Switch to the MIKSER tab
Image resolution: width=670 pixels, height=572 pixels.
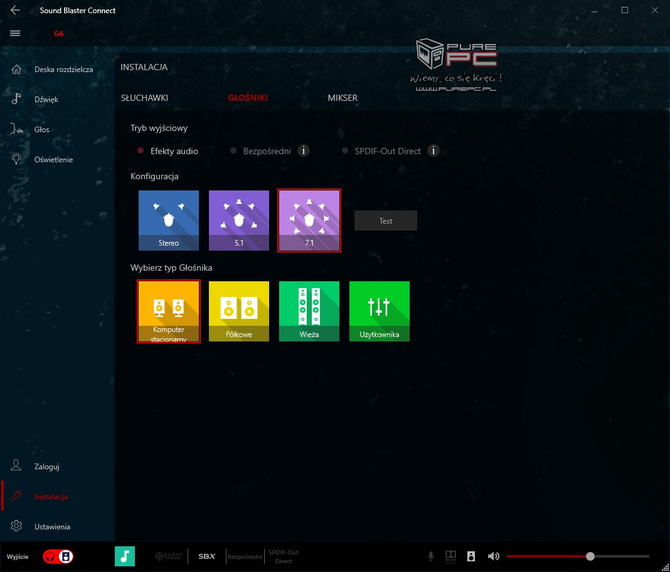(342, 98)
